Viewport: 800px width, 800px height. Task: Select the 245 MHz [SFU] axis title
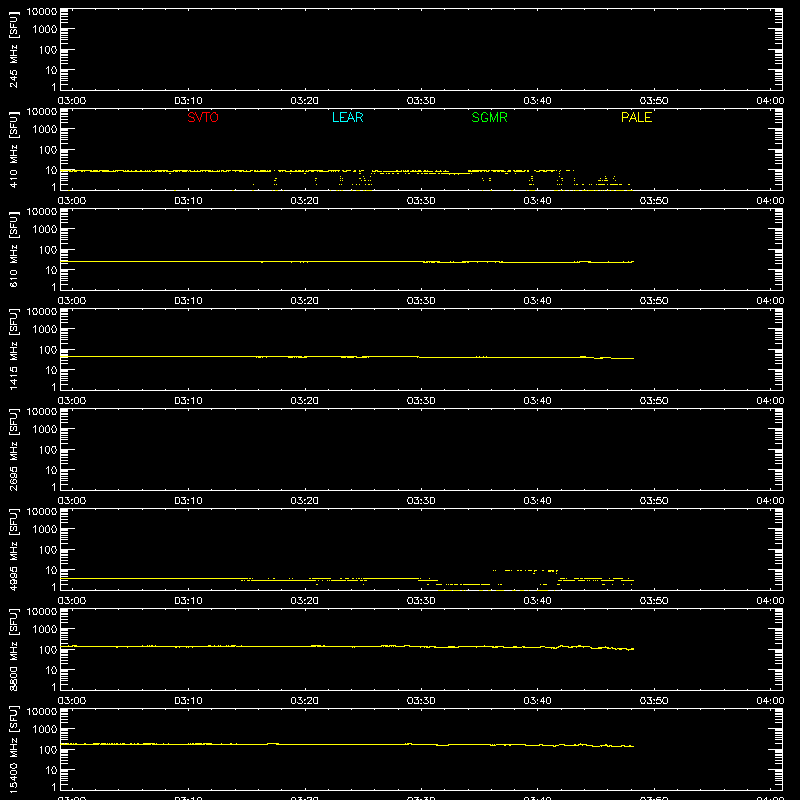pos(13,50)
